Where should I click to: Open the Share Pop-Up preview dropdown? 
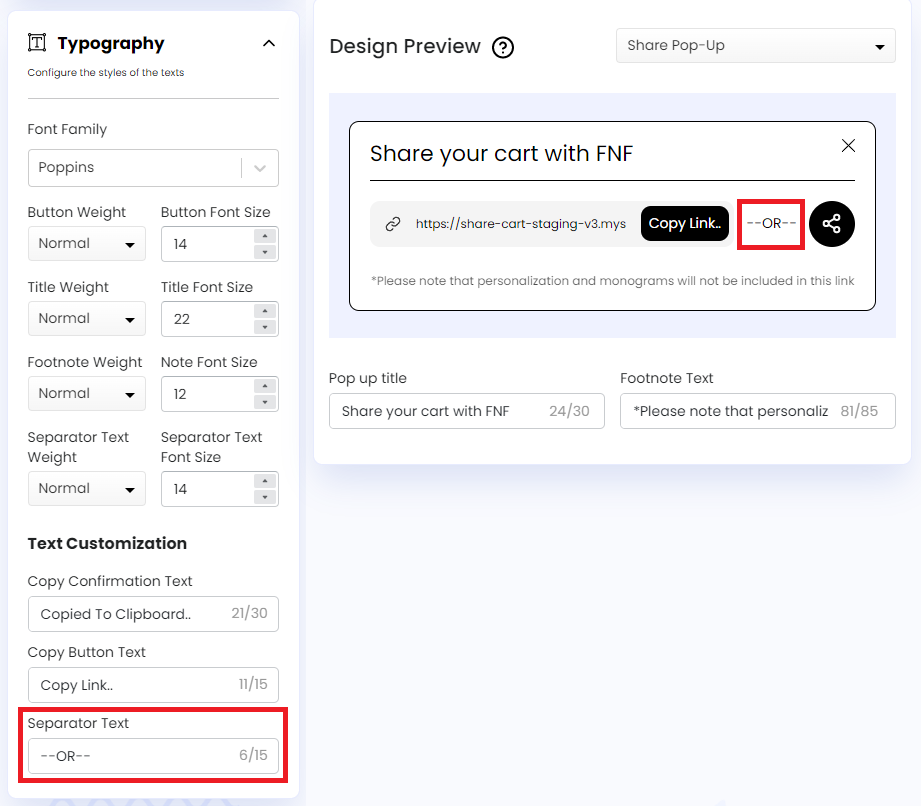[x=755, y=46]
